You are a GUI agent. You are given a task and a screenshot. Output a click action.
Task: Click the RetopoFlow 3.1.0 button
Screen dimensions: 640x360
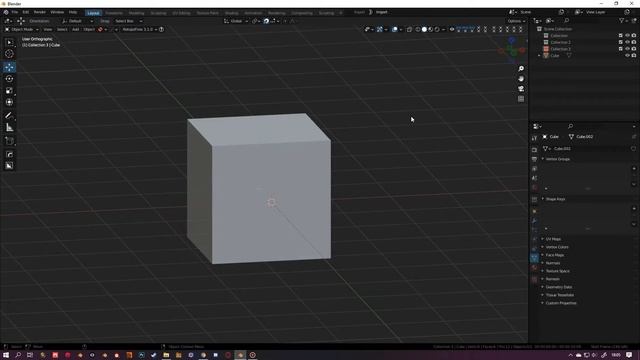click(x=139, y=29)
